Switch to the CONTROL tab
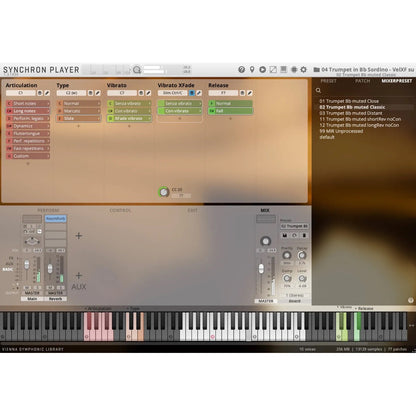Viewport: 416px width, 416px height. [x=120, y=210]
